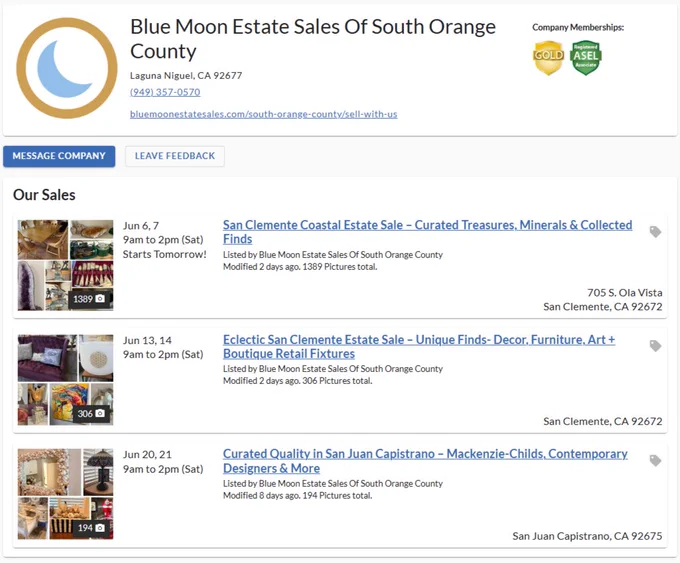Image resolution: width=680 pixels, height=563 pixels.
Task: Open Curated Quality in San Juan Capistrano listing
Action: [425, 461]
